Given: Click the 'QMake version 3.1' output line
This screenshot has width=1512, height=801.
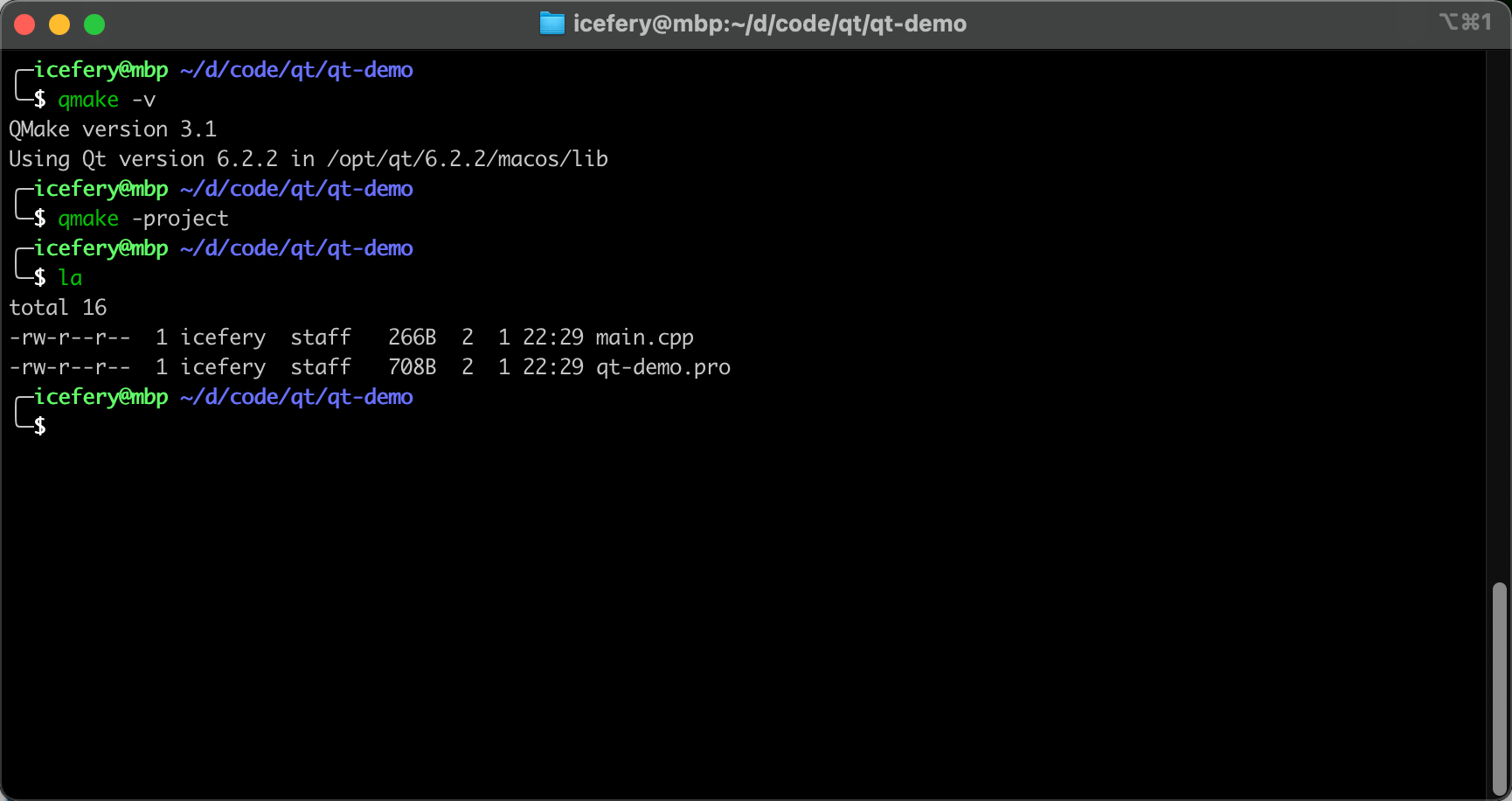Looking at the screenshot, I should tap(113, 129).
